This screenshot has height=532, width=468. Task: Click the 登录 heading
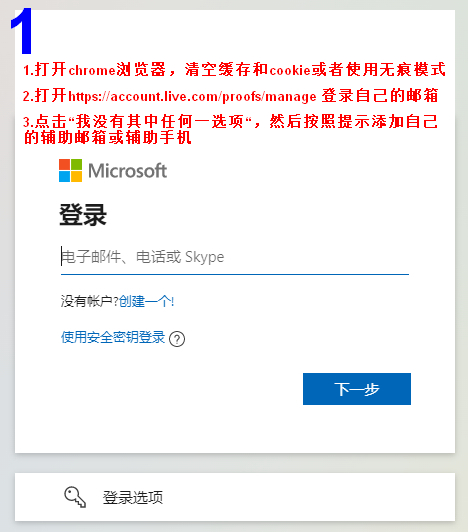tap(83, 214)
